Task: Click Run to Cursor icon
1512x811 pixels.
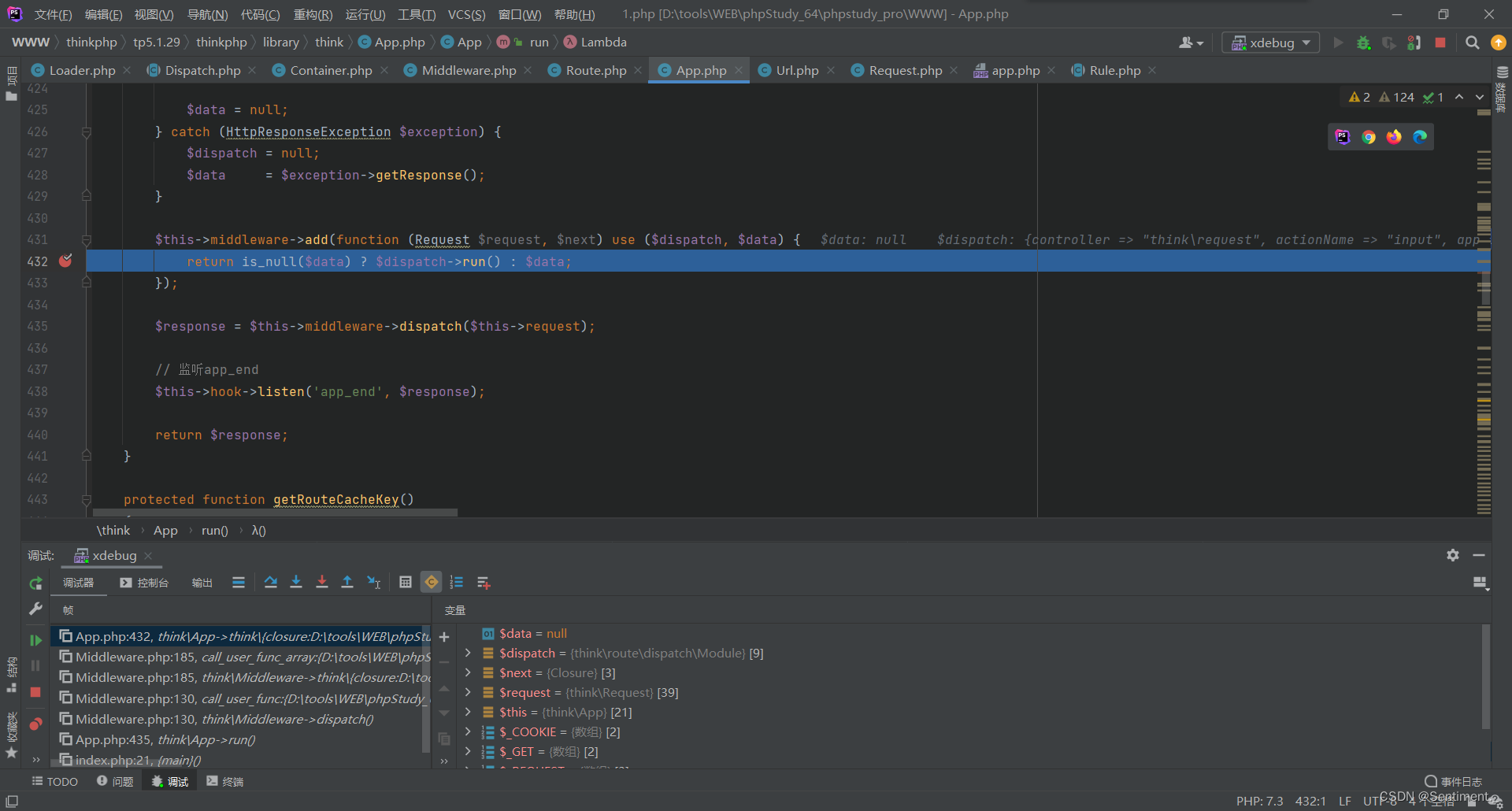Action: (x=374, y=583)
